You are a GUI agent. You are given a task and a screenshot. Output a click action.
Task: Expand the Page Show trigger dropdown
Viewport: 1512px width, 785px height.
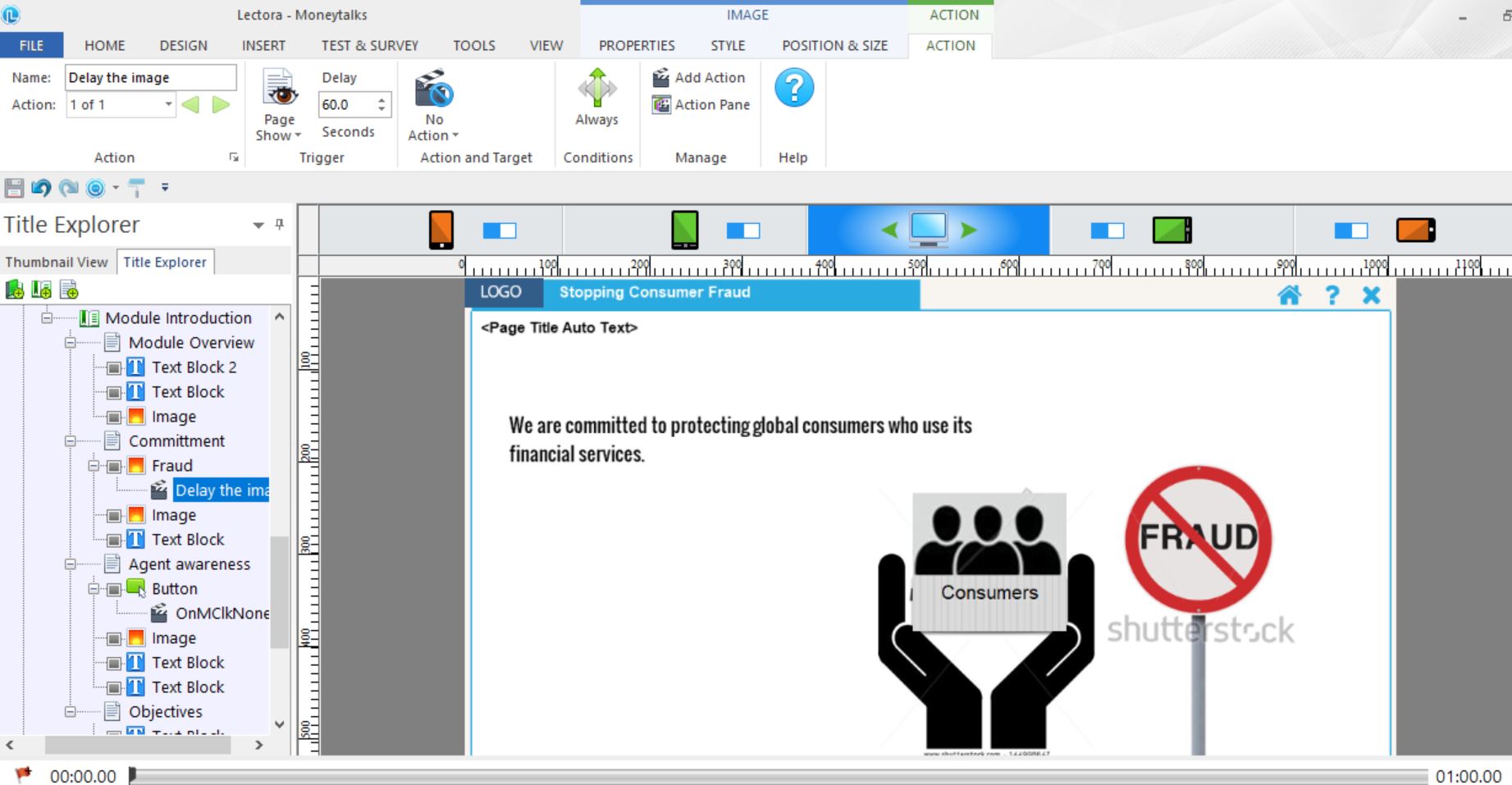[298, 135]
